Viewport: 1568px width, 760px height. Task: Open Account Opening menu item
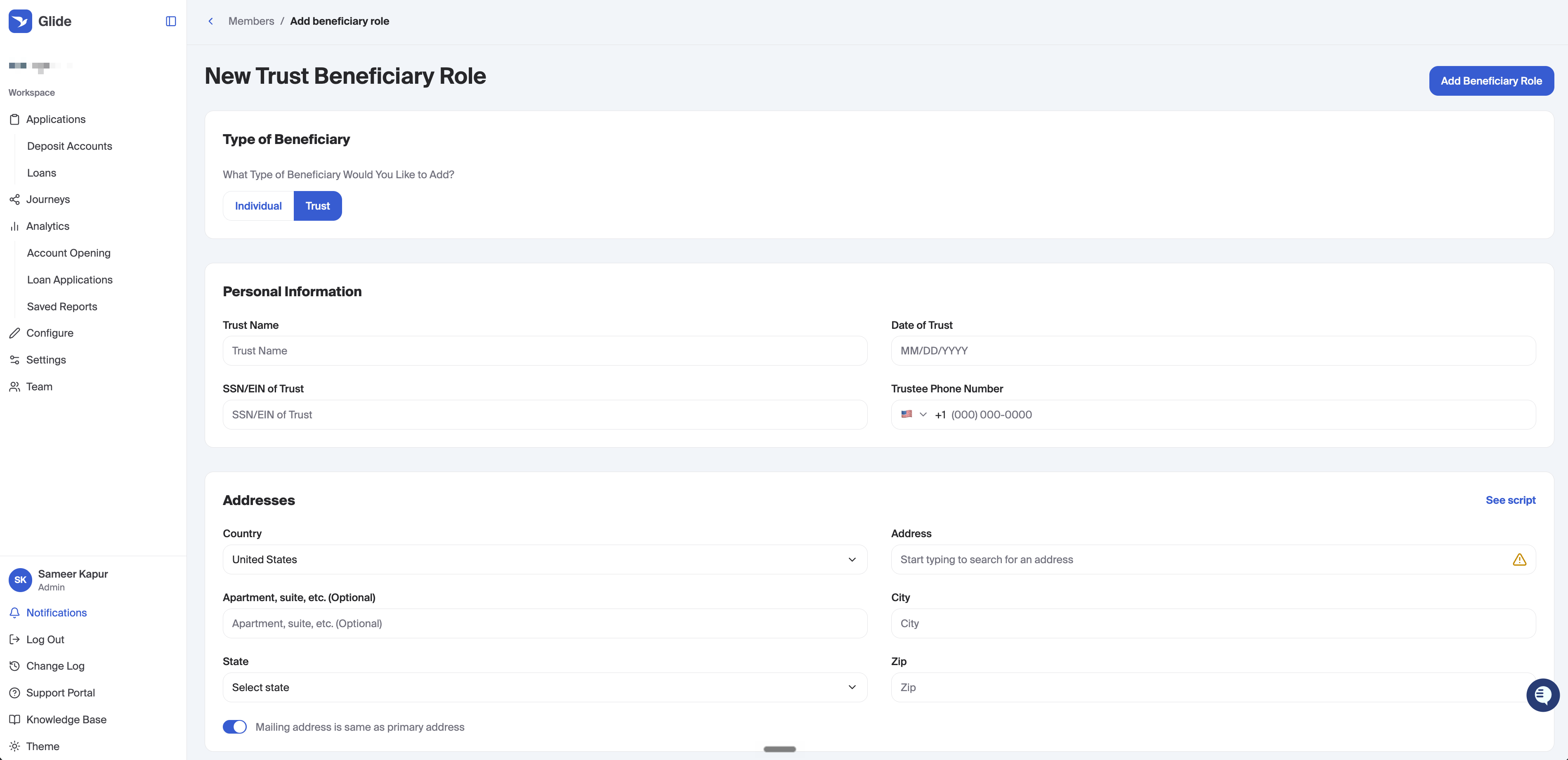pos(69,253)
